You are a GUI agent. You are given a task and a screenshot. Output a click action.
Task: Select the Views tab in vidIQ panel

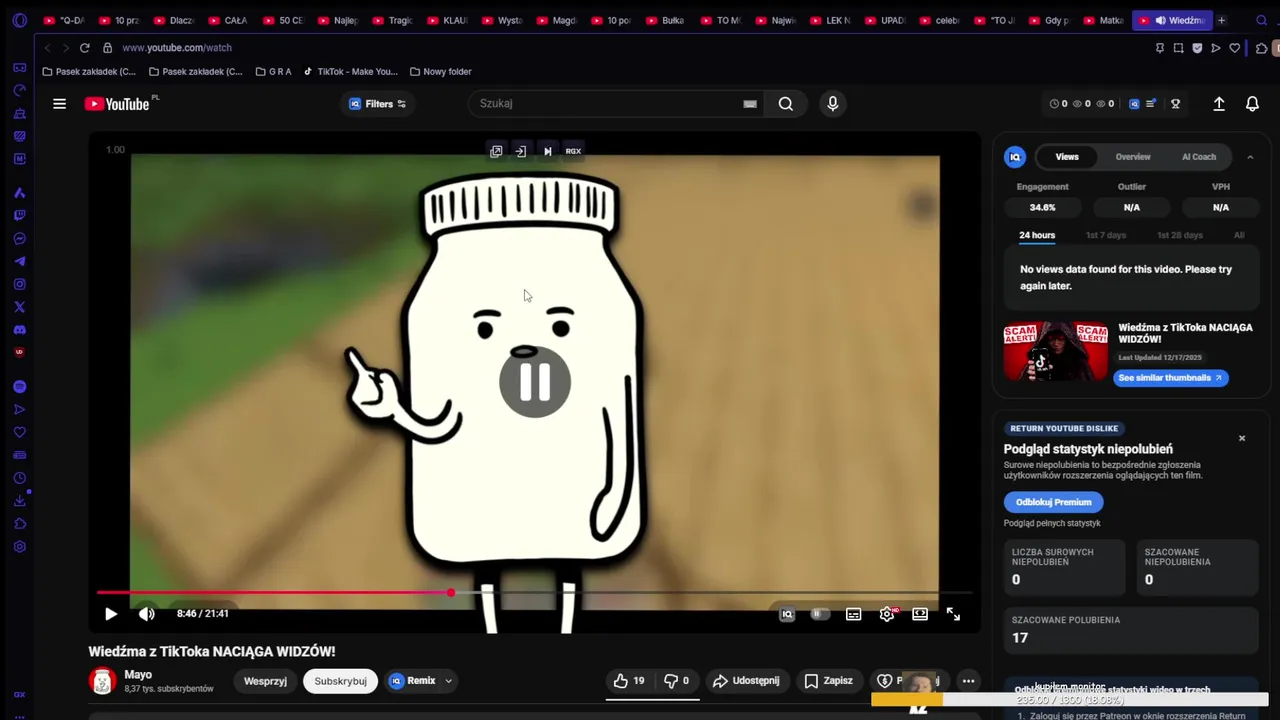(x=1067, y=157)
